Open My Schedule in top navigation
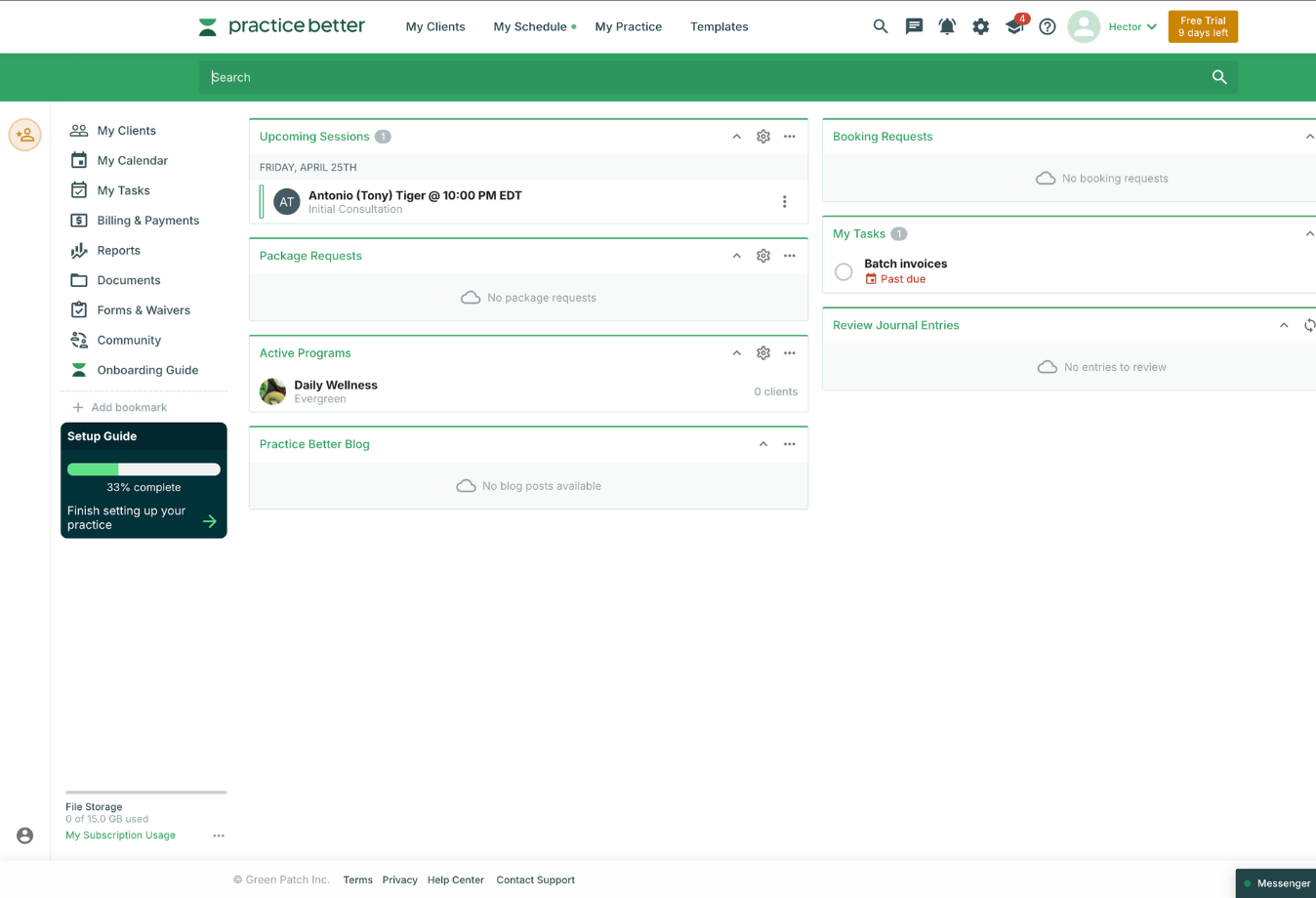Screen dimensions: 1316x898 pos(530,26)
